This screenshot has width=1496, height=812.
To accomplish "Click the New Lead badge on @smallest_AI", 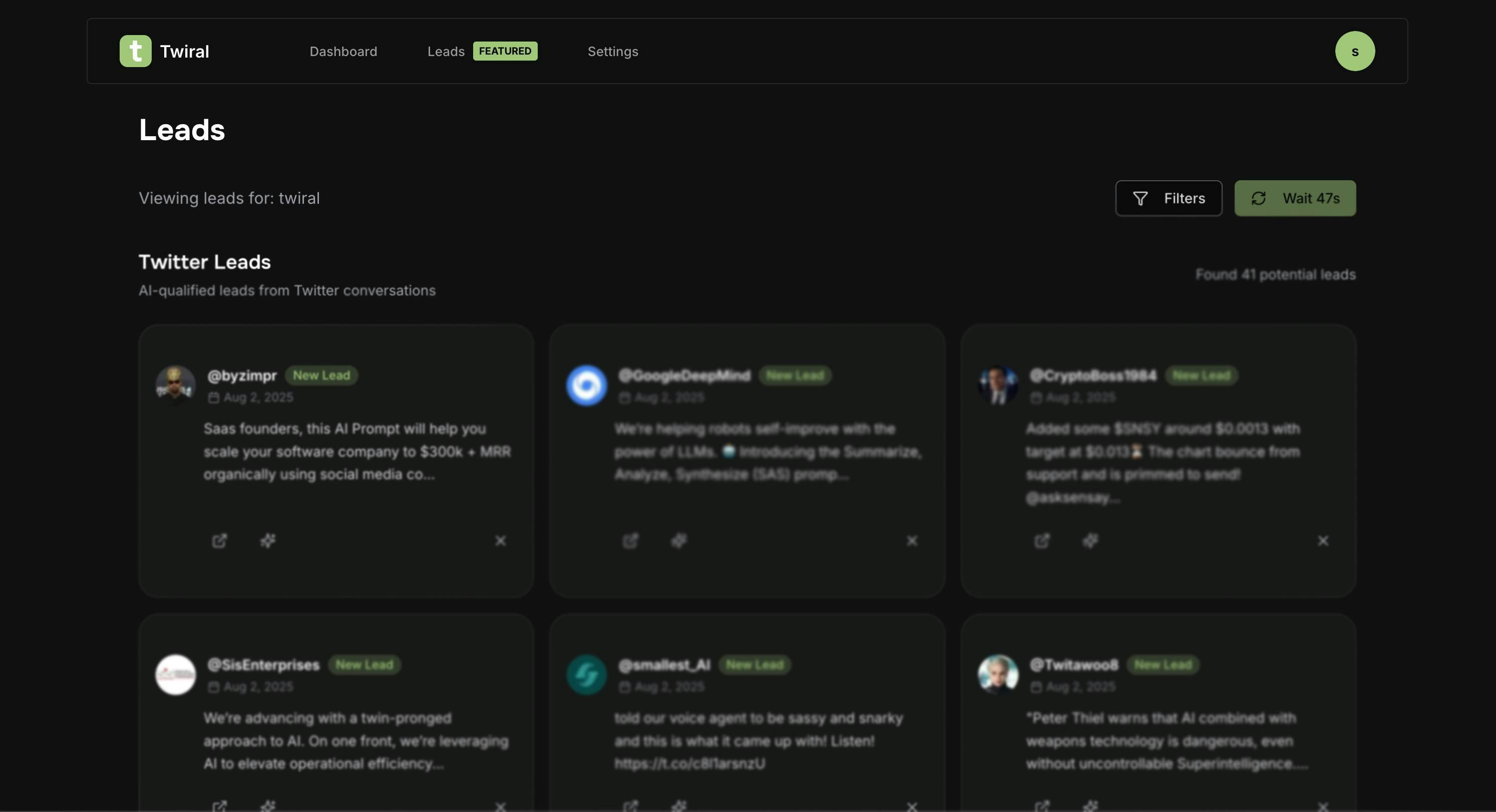I will (x=755, y=664).
